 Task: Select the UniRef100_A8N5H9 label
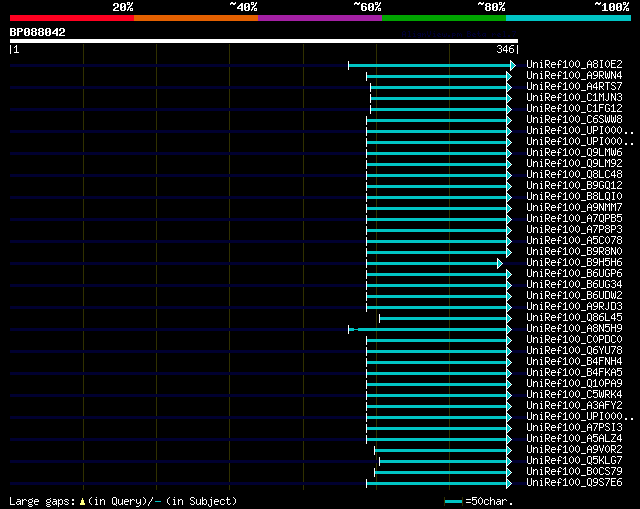[574, 329]
